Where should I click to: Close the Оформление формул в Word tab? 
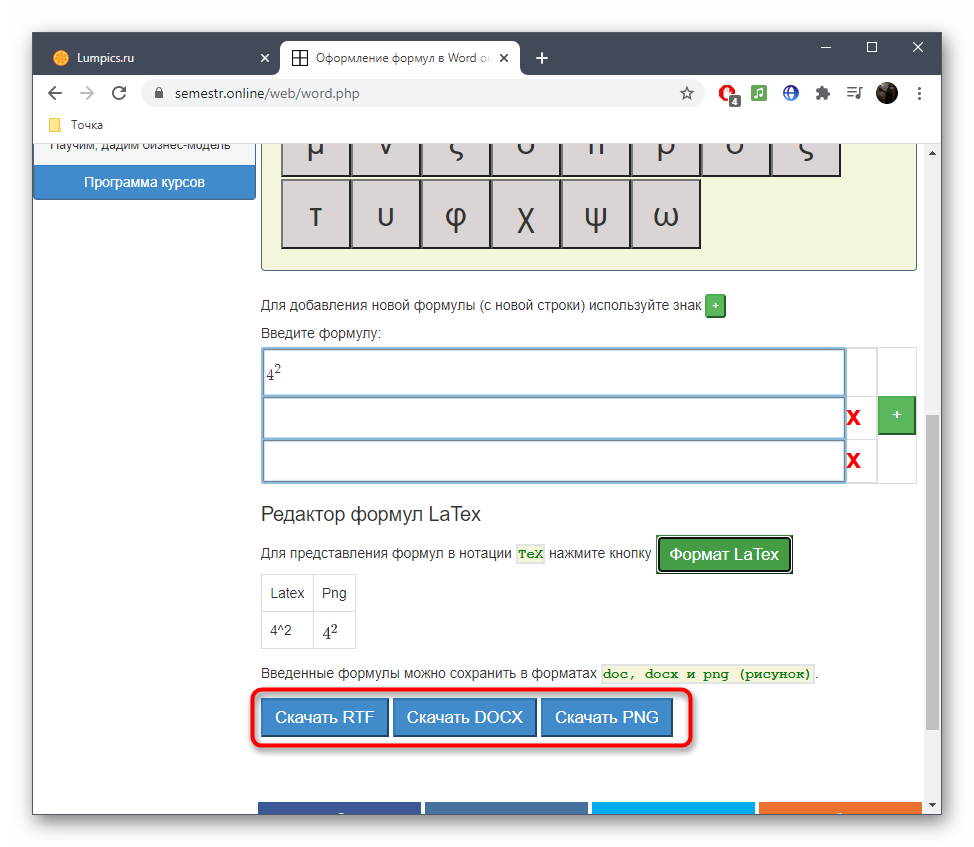[504, 58]
